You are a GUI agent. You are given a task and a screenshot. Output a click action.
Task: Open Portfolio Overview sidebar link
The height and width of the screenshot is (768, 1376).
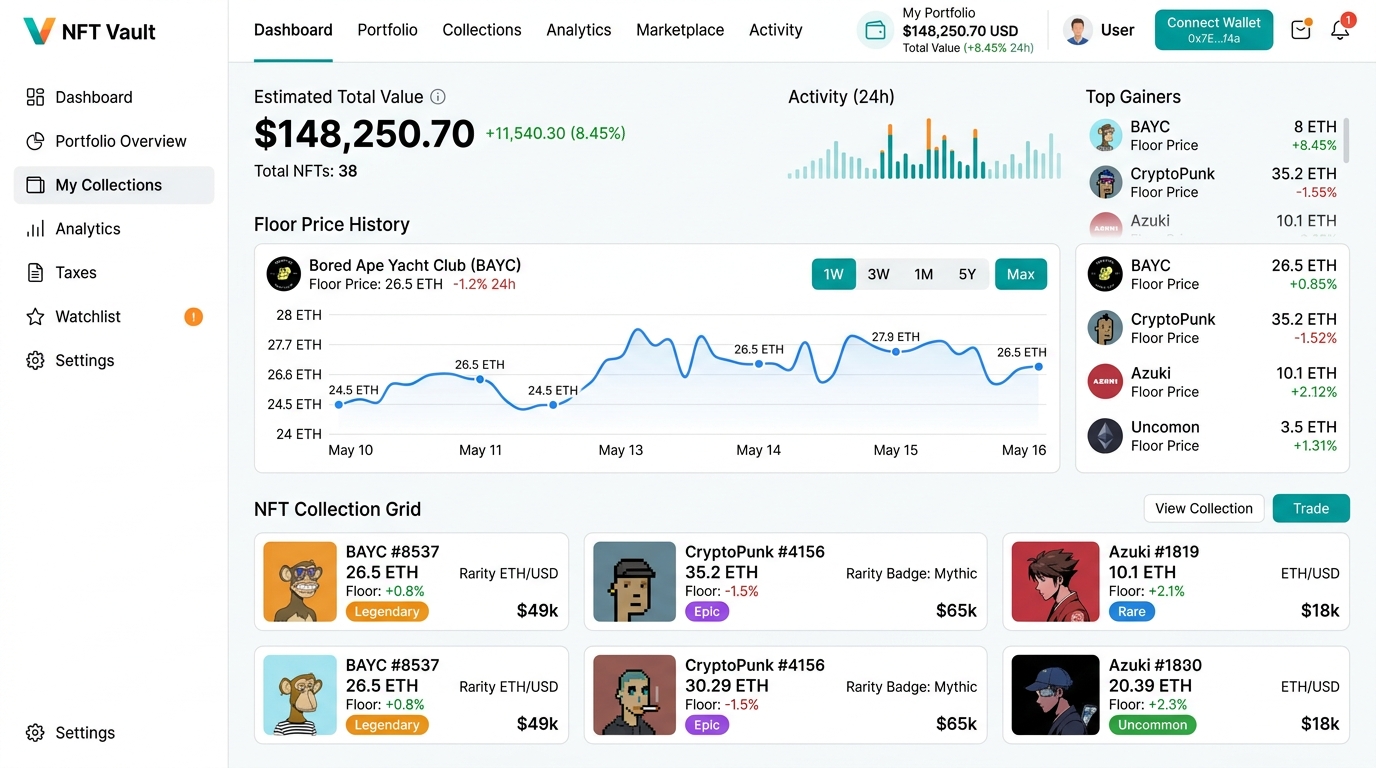click(121, 141)
